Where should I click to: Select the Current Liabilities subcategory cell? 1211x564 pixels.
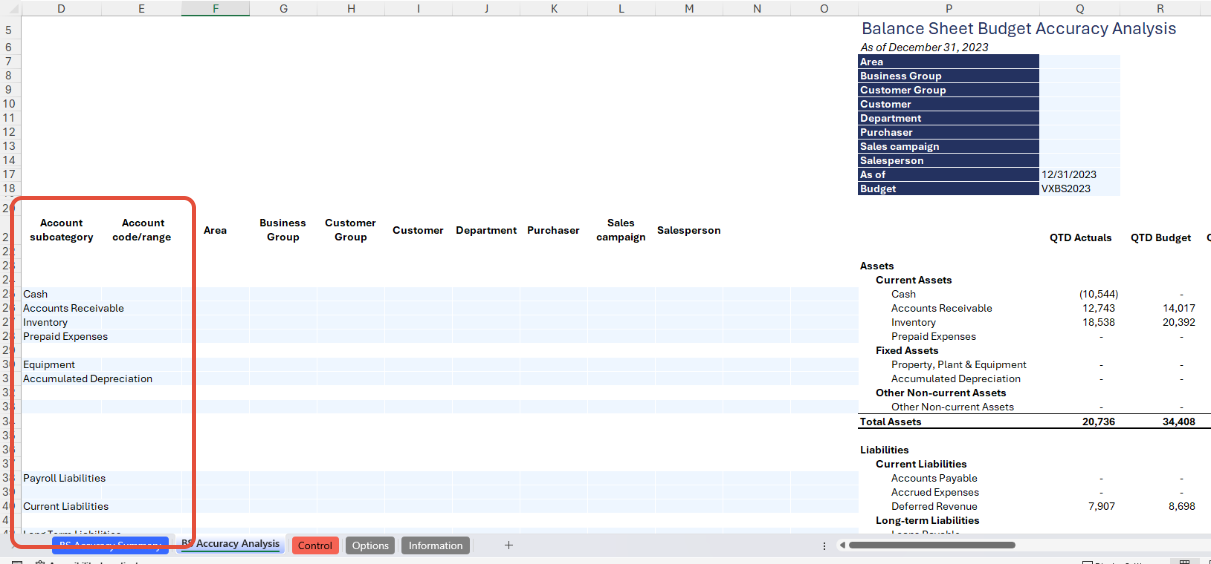(x=62, y=506)
